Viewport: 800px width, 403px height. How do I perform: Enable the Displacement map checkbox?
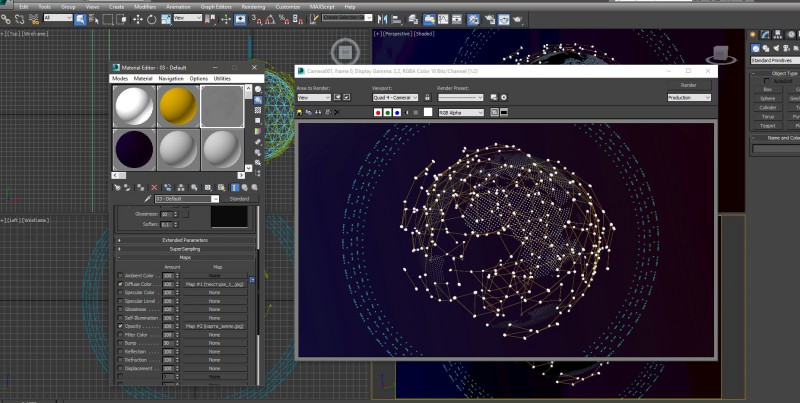tap(120, 368)
